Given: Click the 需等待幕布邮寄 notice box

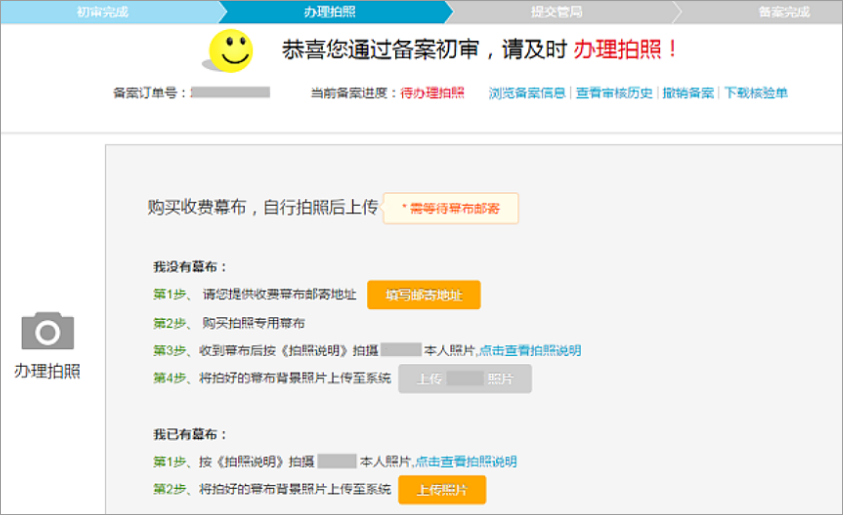Looking at the screenshot, I should (451, 208).
